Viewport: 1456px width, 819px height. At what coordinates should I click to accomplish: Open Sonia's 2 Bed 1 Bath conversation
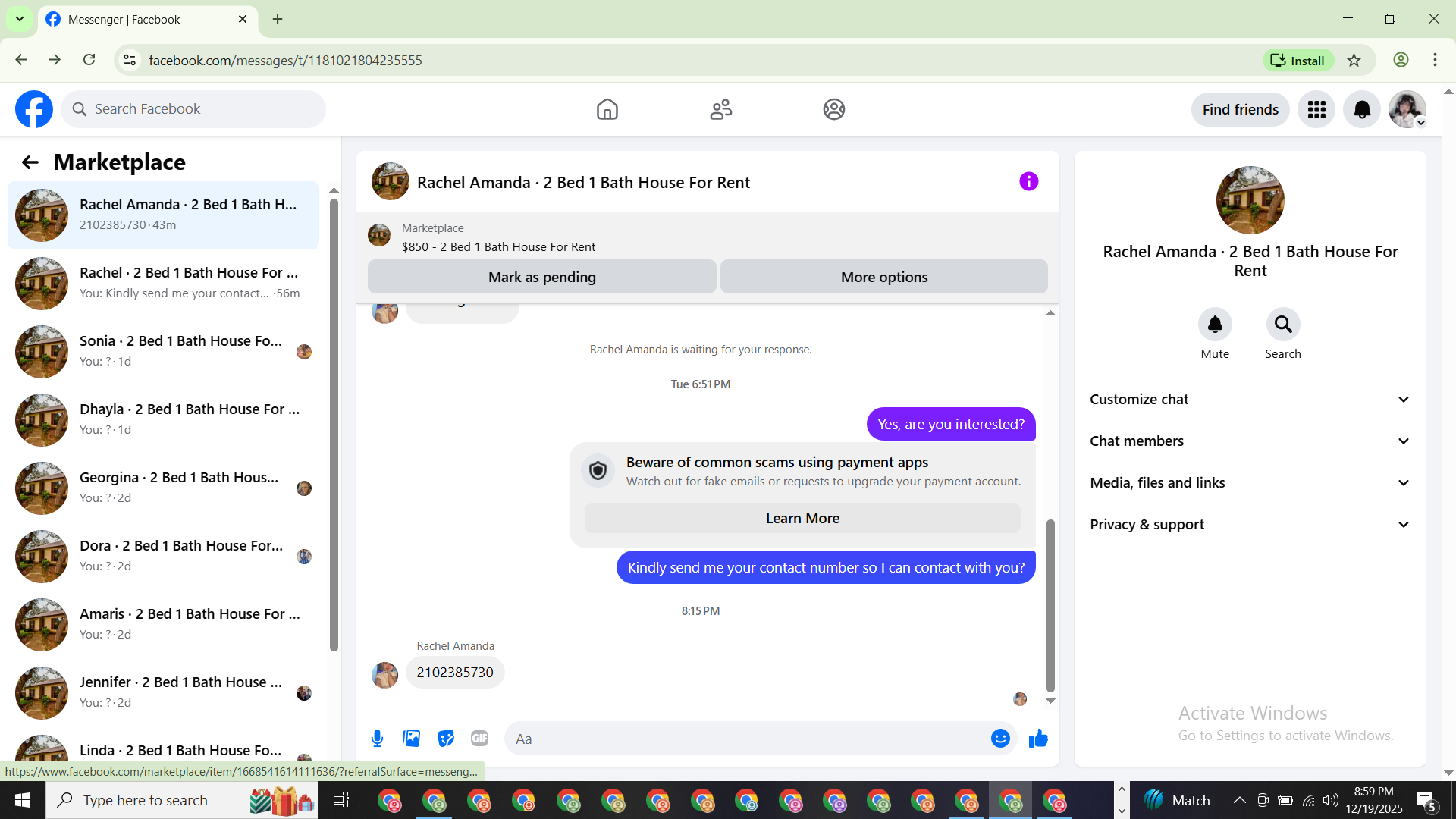click(x=163, y=351)
